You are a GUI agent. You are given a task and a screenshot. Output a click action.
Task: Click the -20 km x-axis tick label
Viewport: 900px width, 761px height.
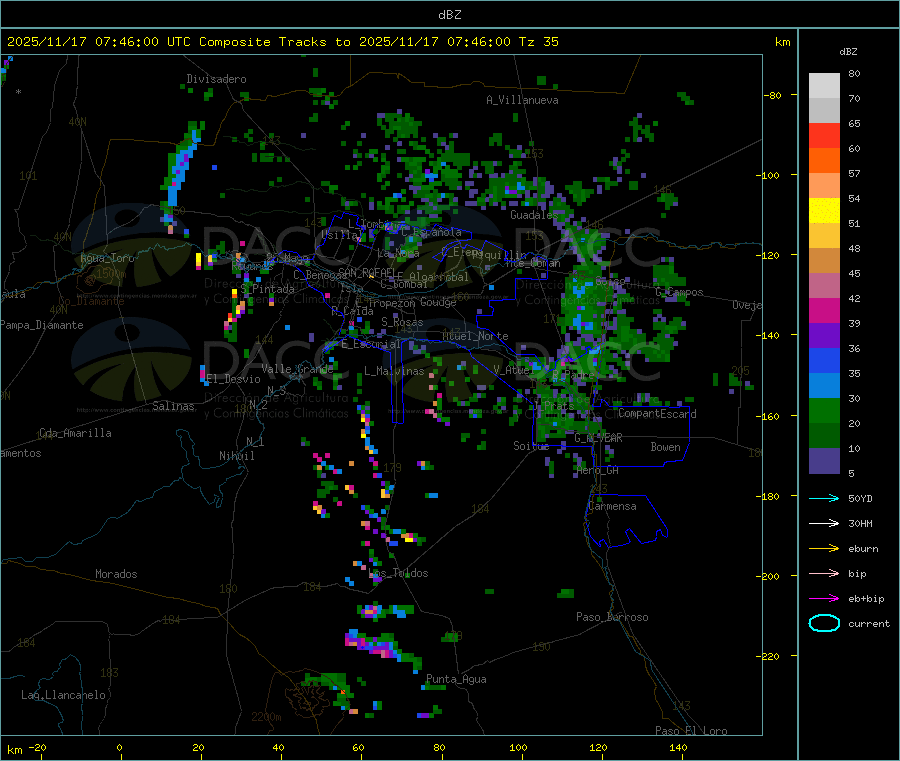tap(38, 747)
